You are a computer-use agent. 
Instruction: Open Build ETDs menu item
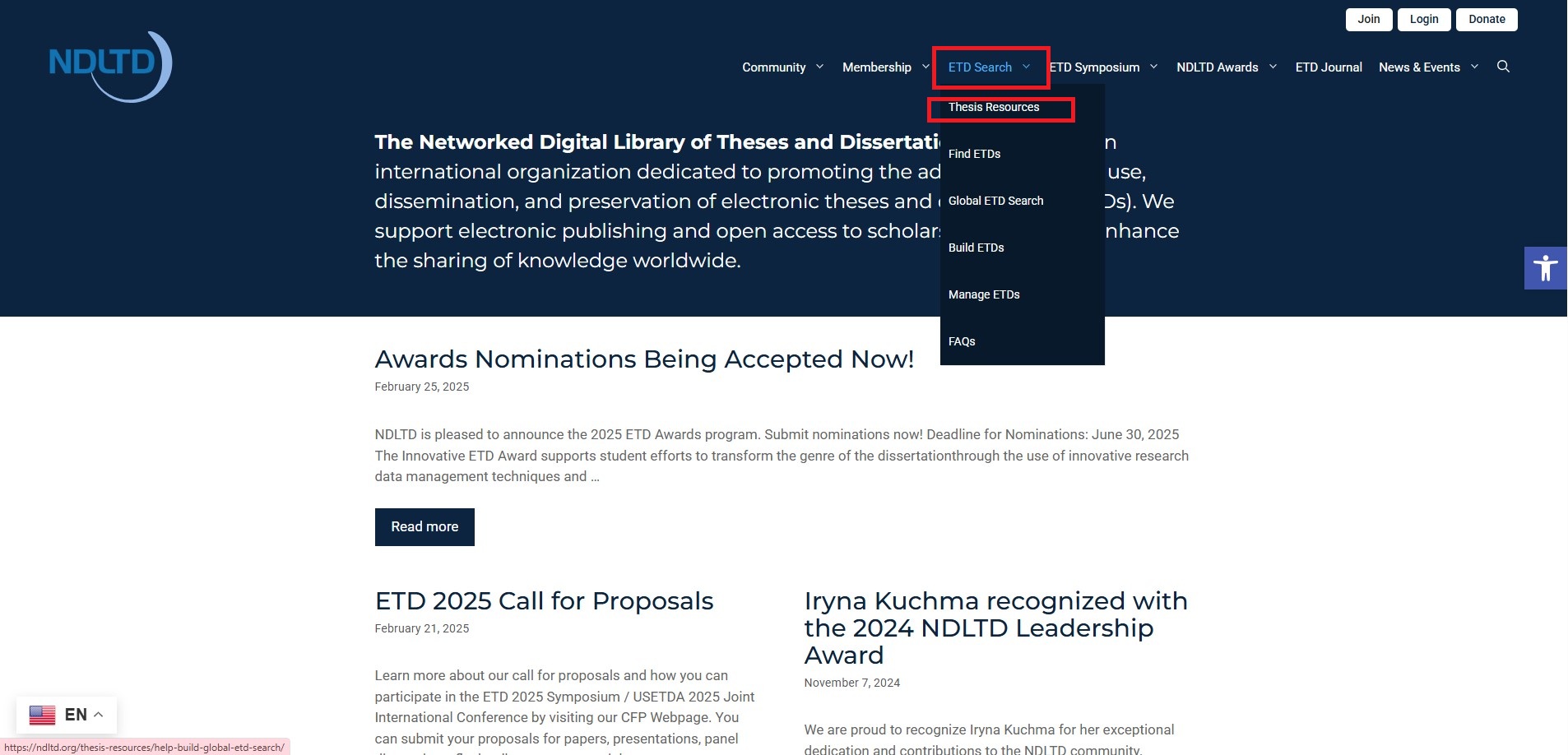[x=976, y=248]
